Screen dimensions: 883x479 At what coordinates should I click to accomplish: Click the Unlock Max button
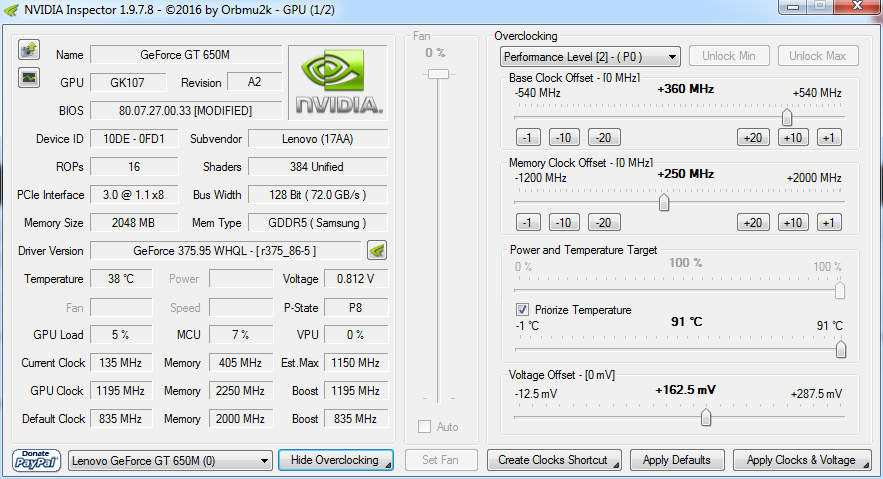pyautogui.click(x=818, y=56)
